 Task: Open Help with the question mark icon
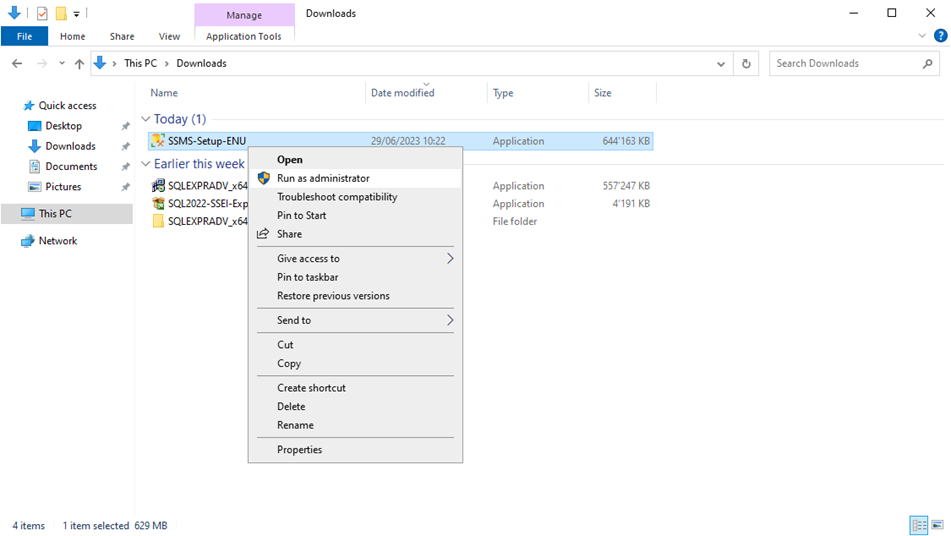[x=940, y=36]
